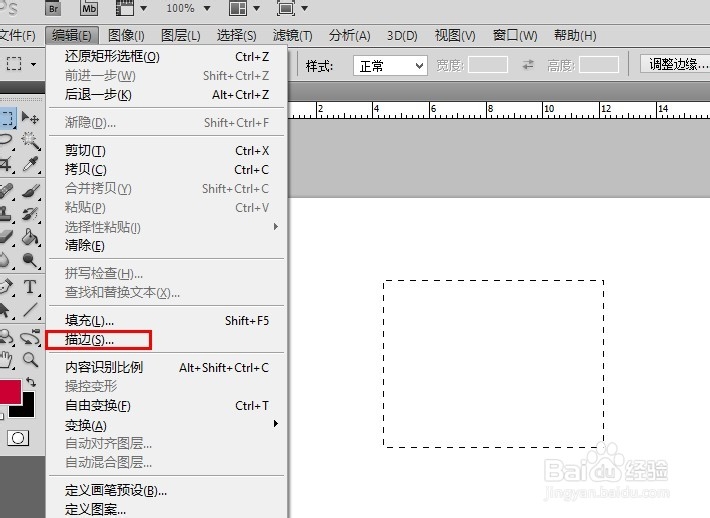Choose 定义图案... menu entry

pos(167,509)
